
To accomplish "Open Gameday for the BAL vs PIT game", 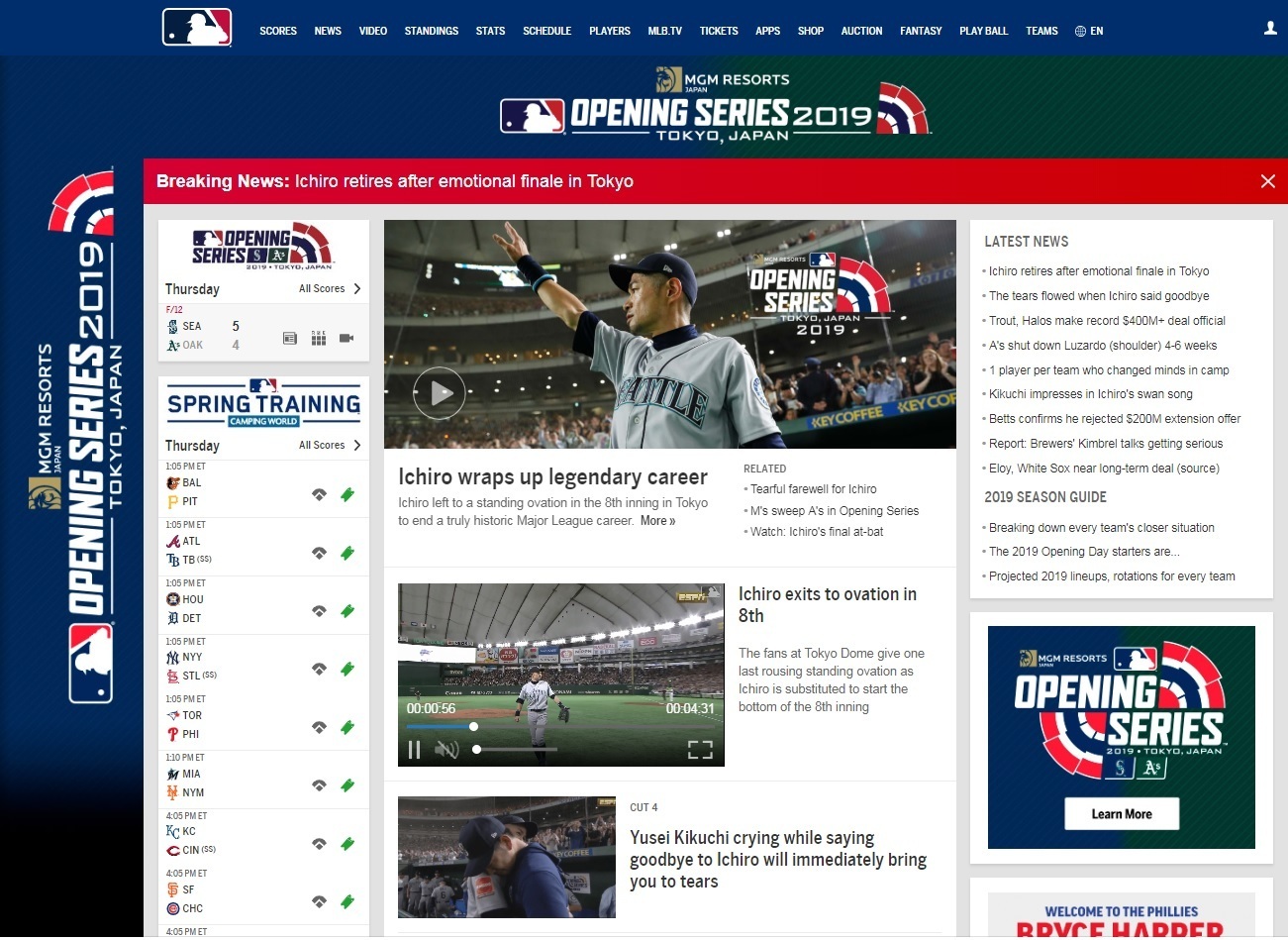I will point(319,494).
